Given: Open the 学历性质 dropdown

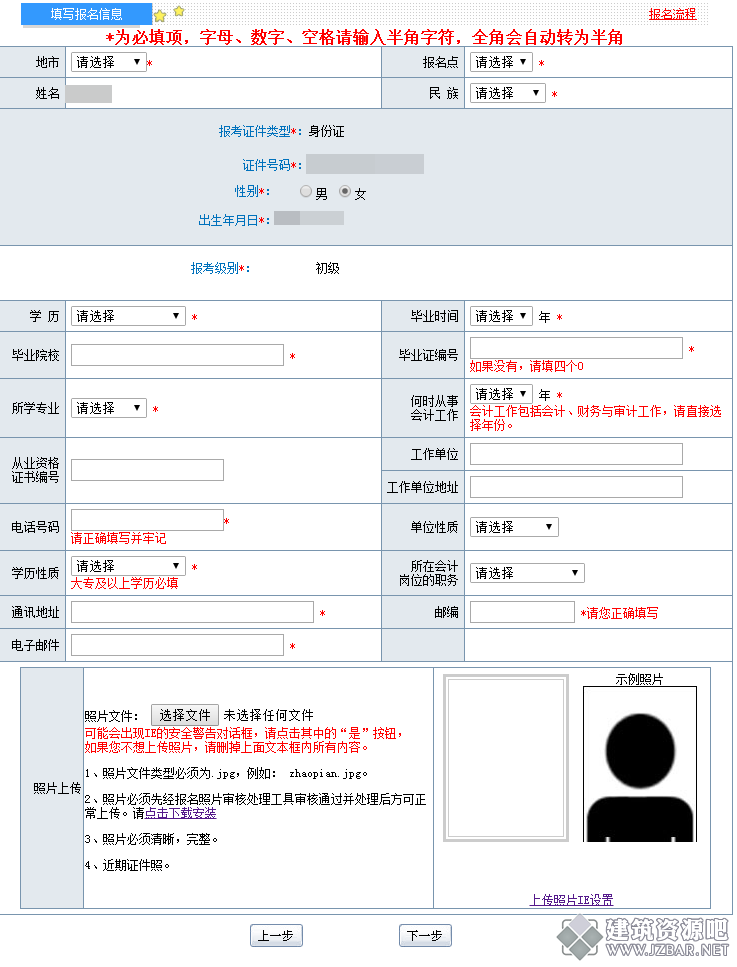Looking at the screenshot, I should (128, 566).
